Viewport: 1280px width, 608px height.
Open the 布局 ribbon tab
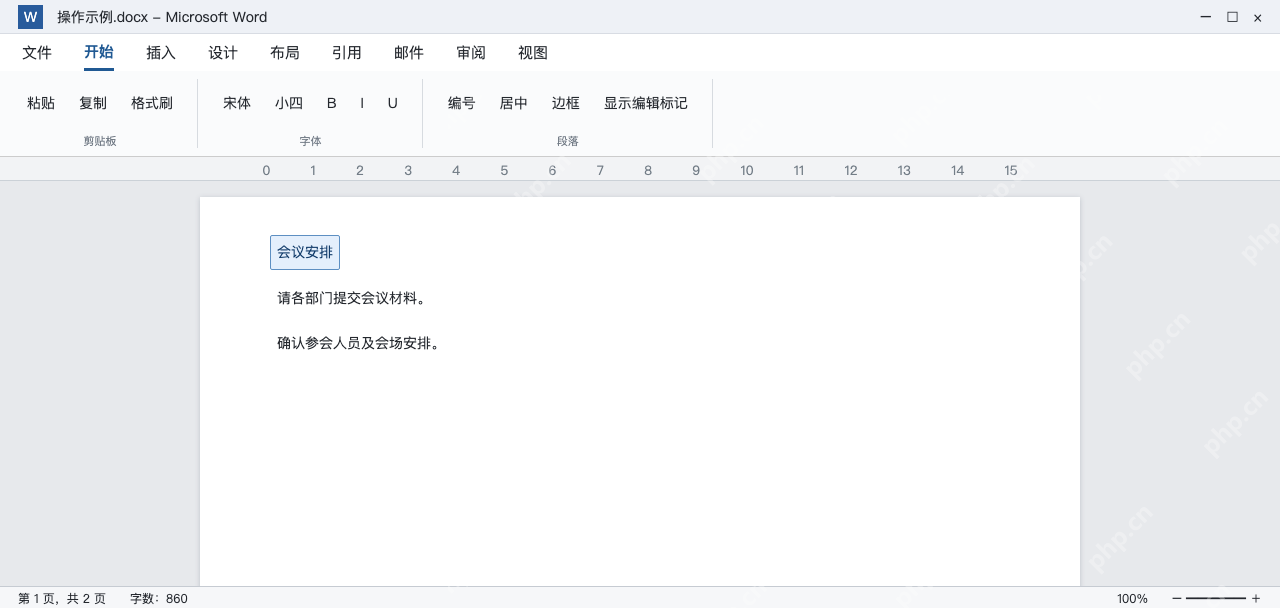285,53
